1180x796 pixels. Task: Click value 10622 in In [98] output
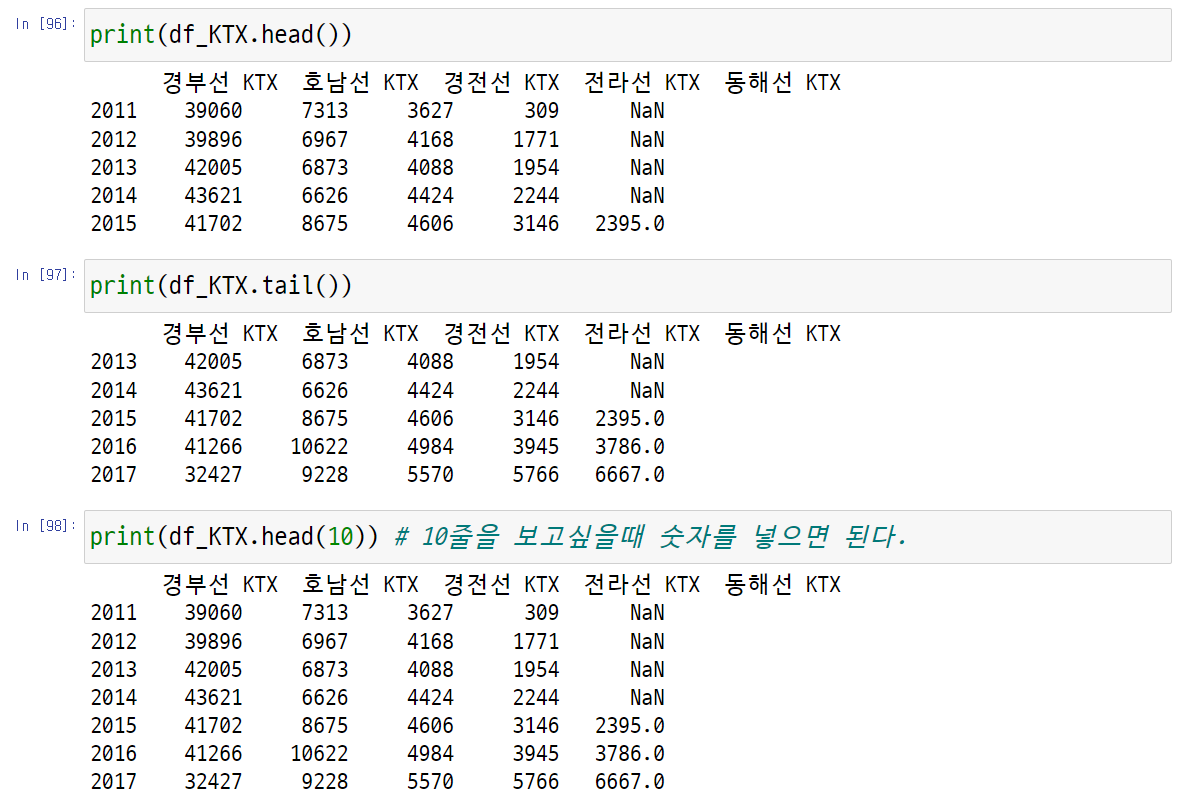pyautogui.click(x=320, y=753)
